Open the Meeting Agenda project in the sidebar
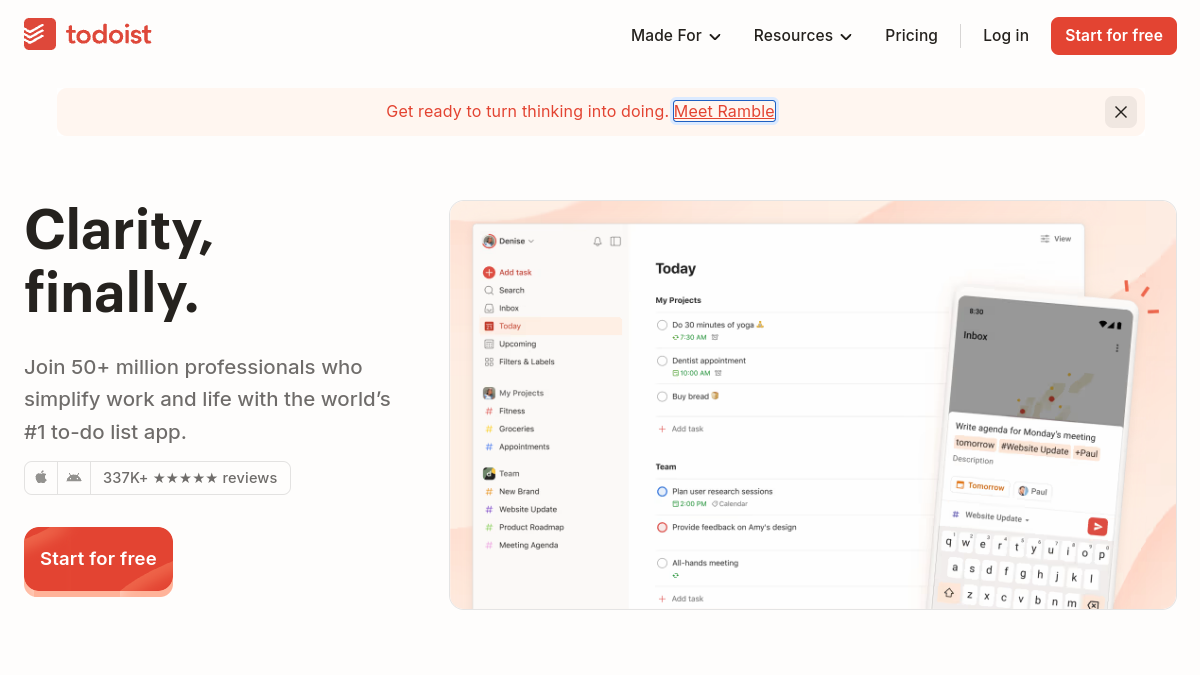Viewport: 1200px width, 675px height. point(521,545)
